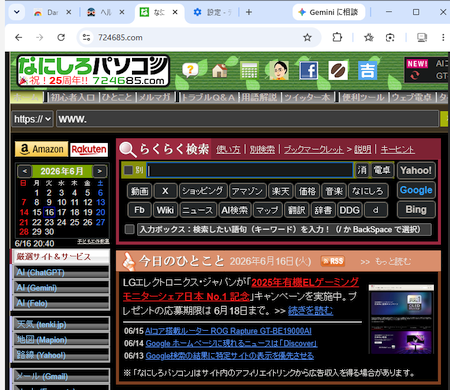The height and width of the screenshot is (390, 450).
Task: Toggle the checkbox beside 入力ボックス hint
Action: point(129,229)
